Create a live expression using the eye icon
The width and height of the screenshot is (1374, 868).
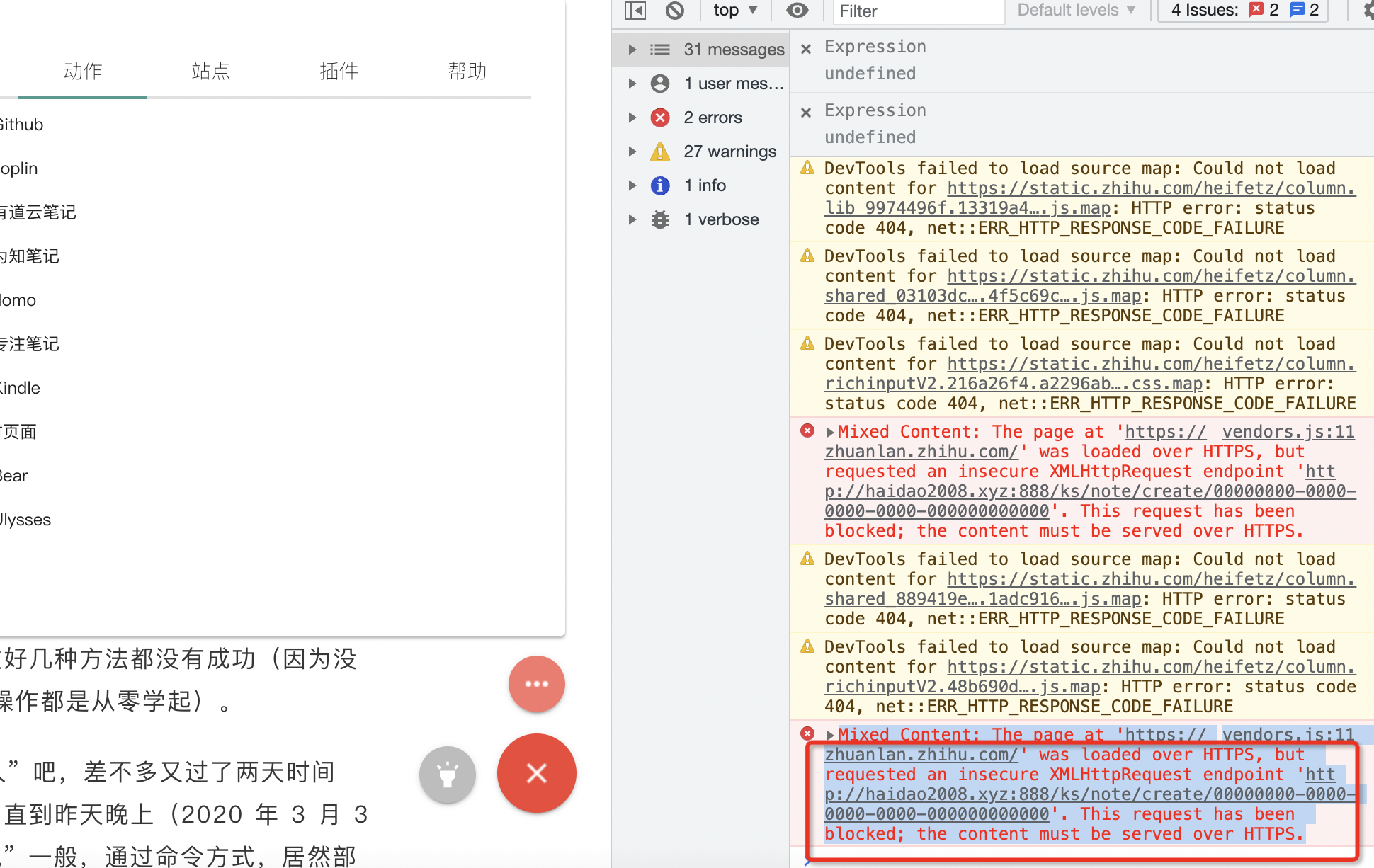(797, 11)
